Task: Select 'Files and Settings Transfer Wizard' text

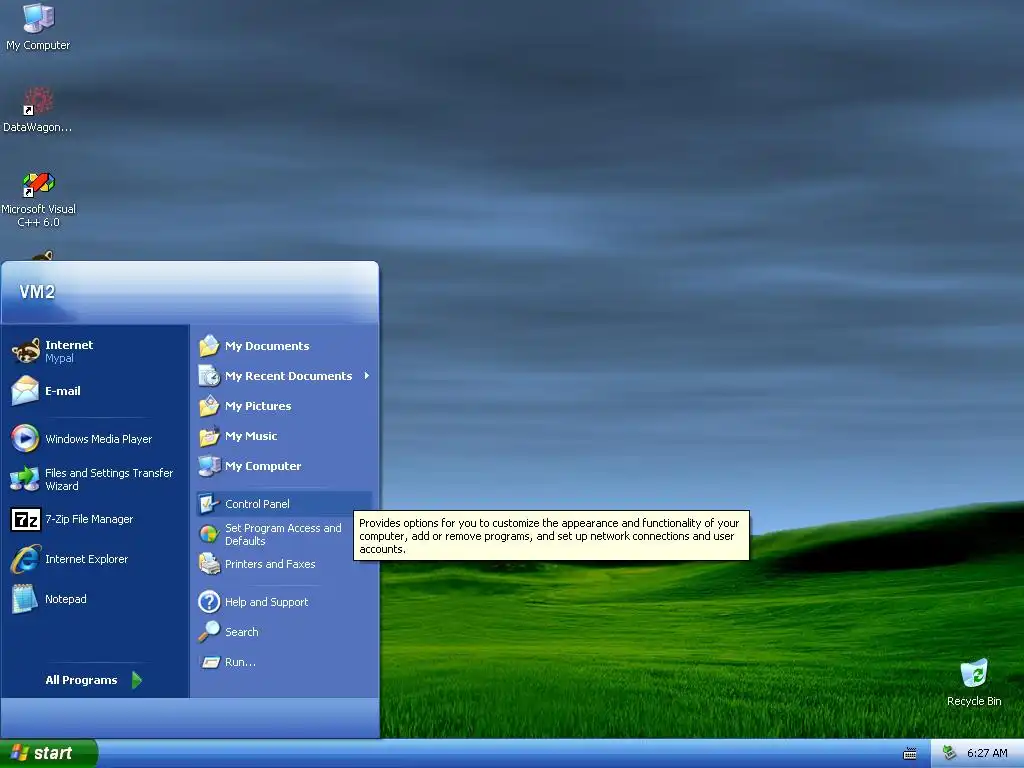Action: pyautogui.click(x=109, y=479)
